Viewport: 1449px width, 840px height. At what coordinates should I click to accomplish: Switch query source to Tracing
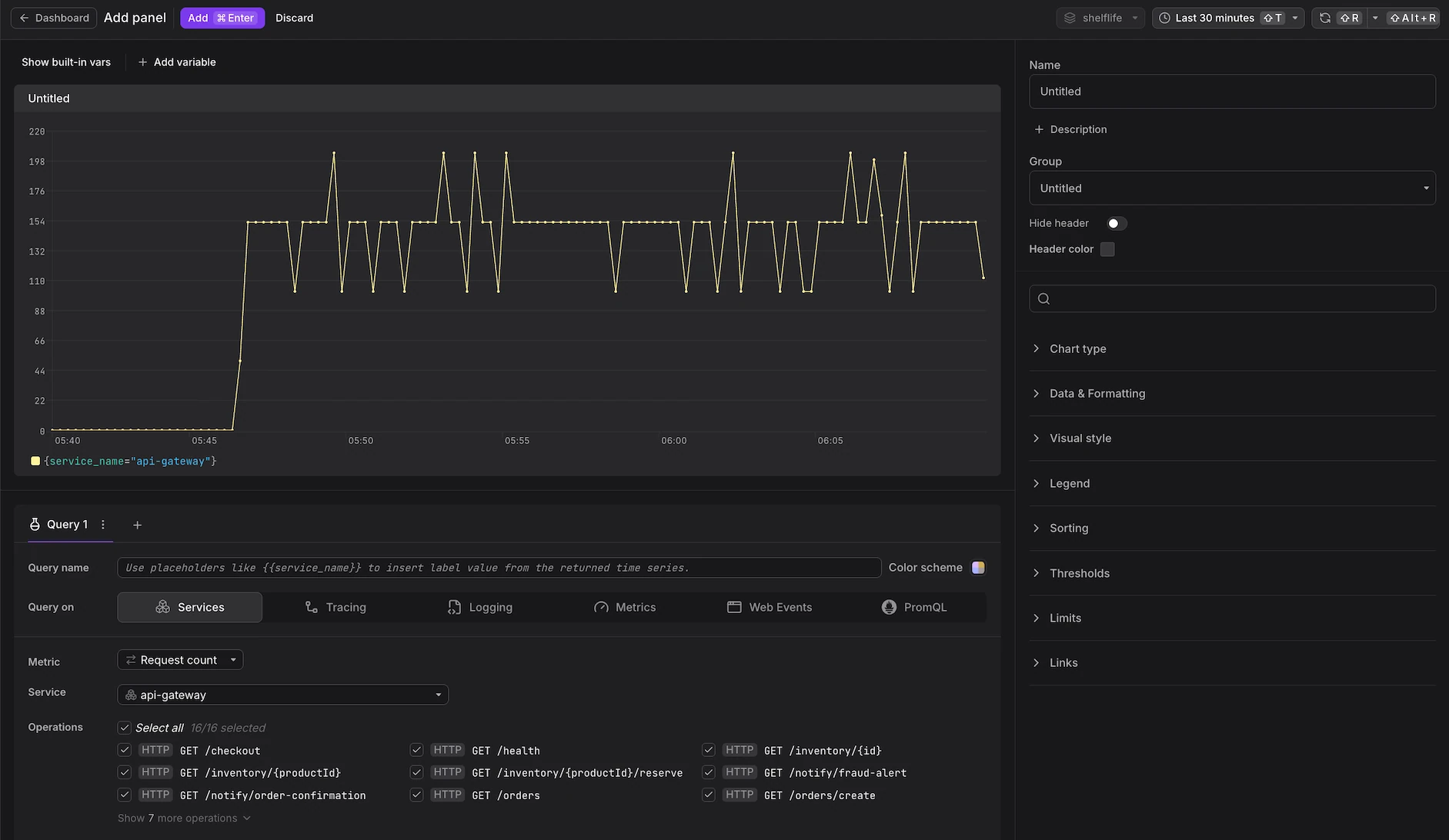pos(335,607)
